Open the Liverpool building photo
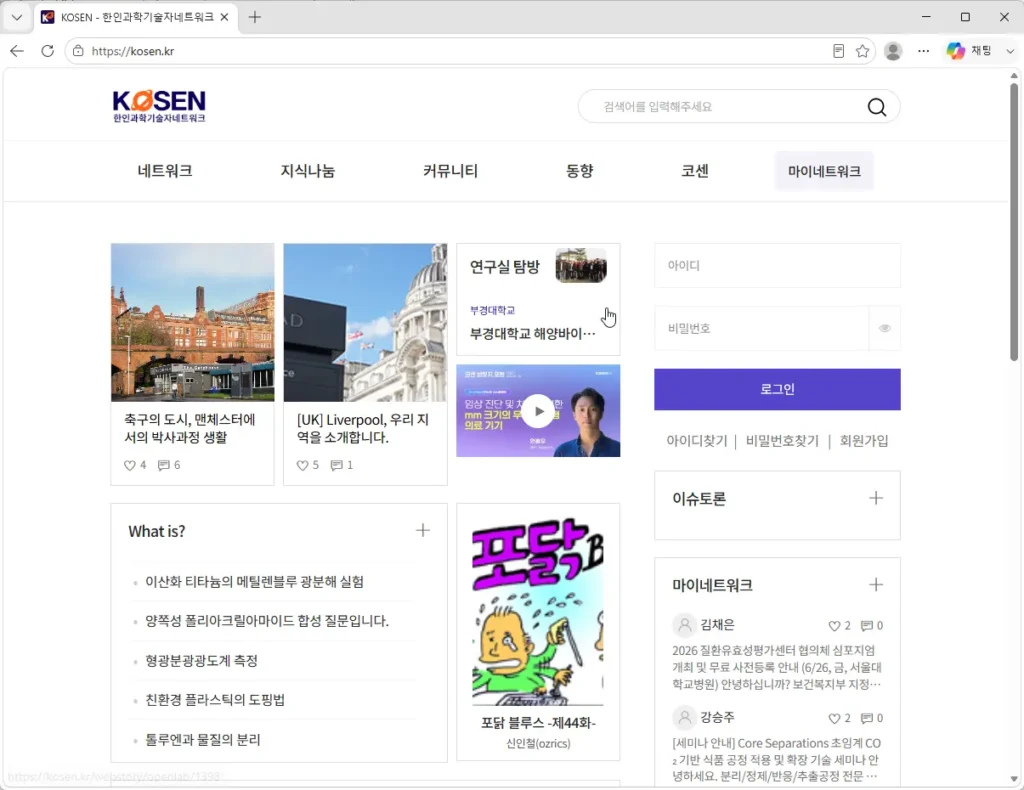This screenshot has width=1024, height=790. (365, 323)
